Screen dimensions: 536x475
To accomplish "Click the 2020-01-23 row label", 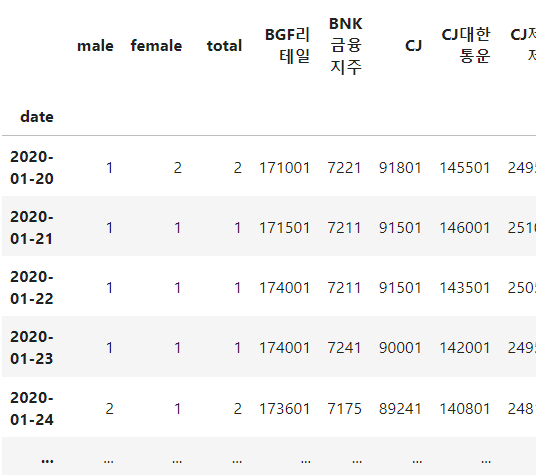I will [32, 348].
